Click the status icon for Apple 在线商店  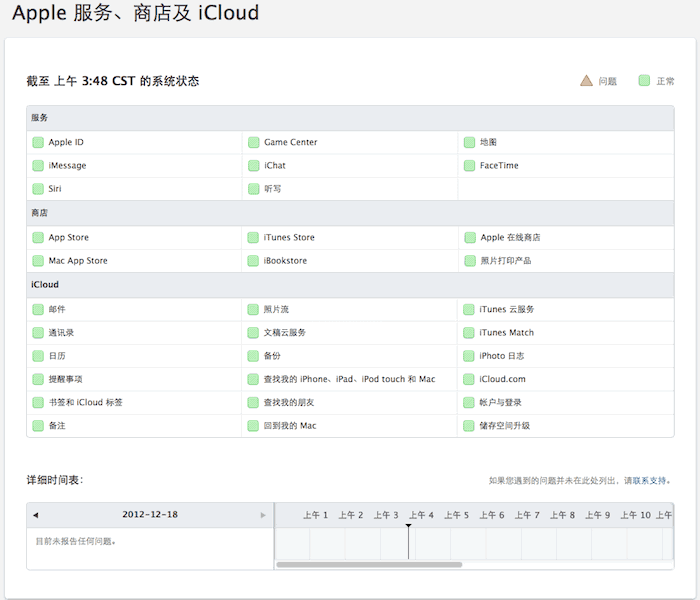(x=470, y=238)
